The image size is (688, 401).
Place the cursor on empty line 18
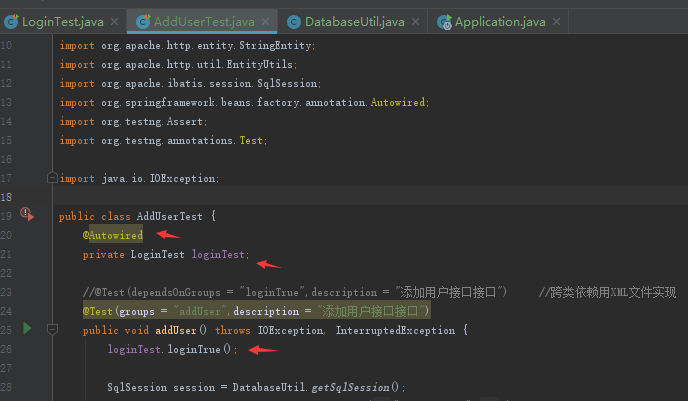pyautogui.click(x=370, y=197)
